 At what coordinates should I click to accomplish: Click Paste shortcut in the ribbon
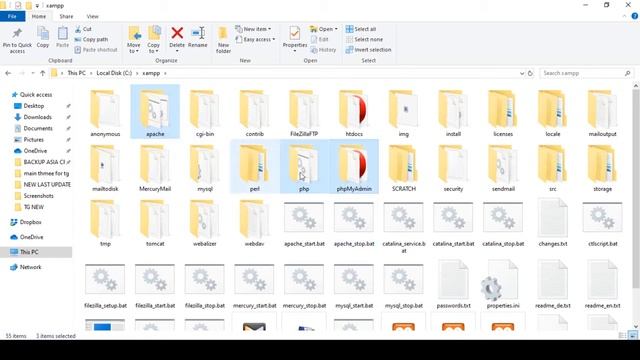pyautogui.click(x=96, y=50)
